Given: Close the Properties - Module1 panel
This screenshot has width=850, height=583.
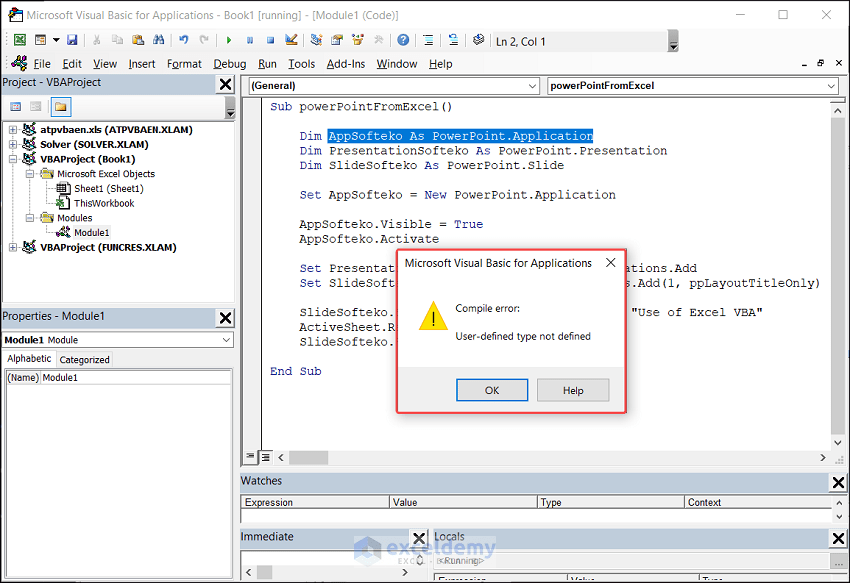Looking at the screenshot, I should pos(225,318).
